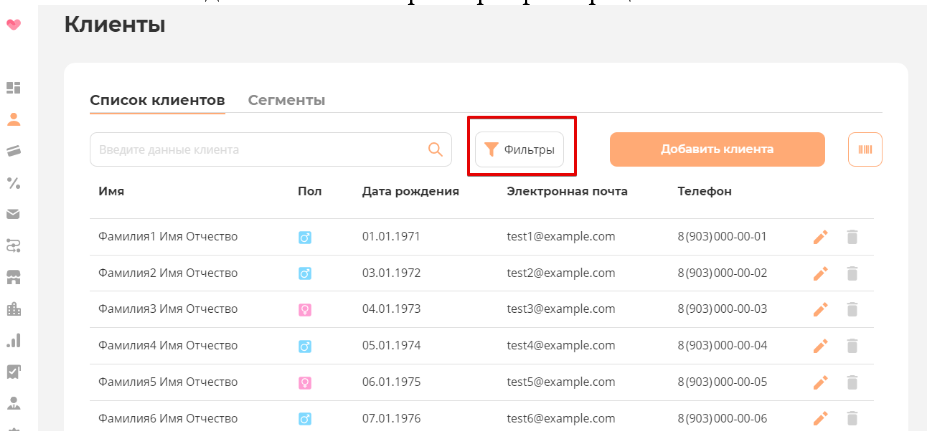Viewport: 935px width, 431px height.
Task: Select the Список клиентов tab
Action: [157, 100]
